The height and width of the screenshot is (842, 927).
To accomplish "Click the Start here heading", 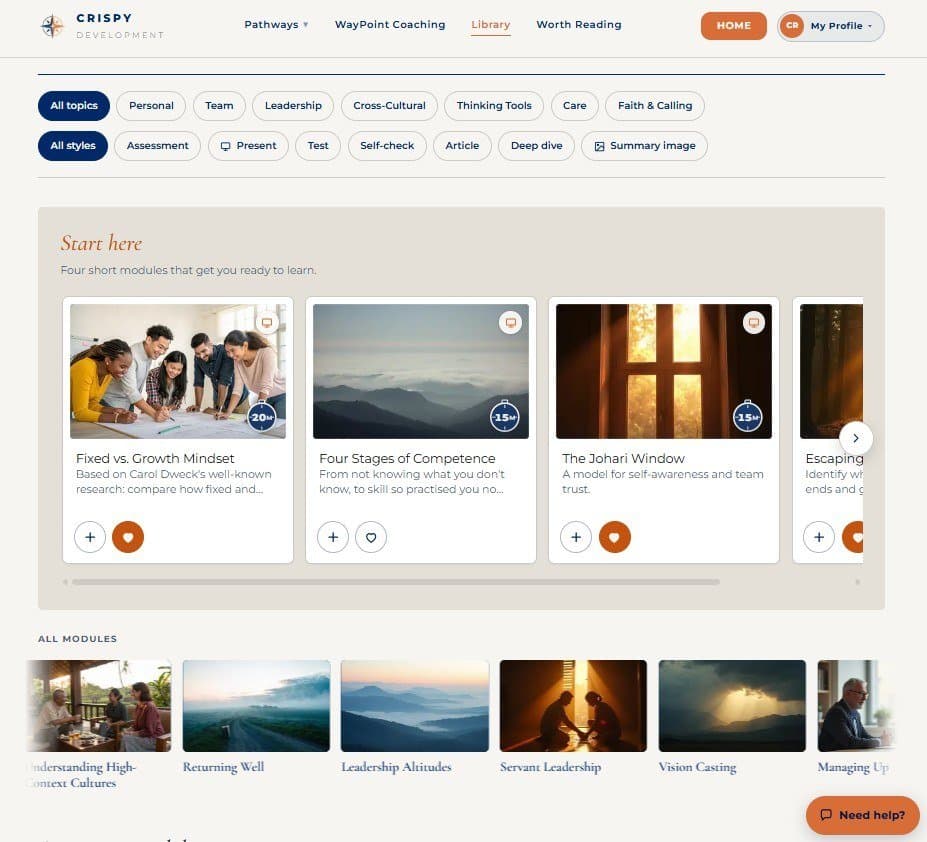I will tap(101, 244).
